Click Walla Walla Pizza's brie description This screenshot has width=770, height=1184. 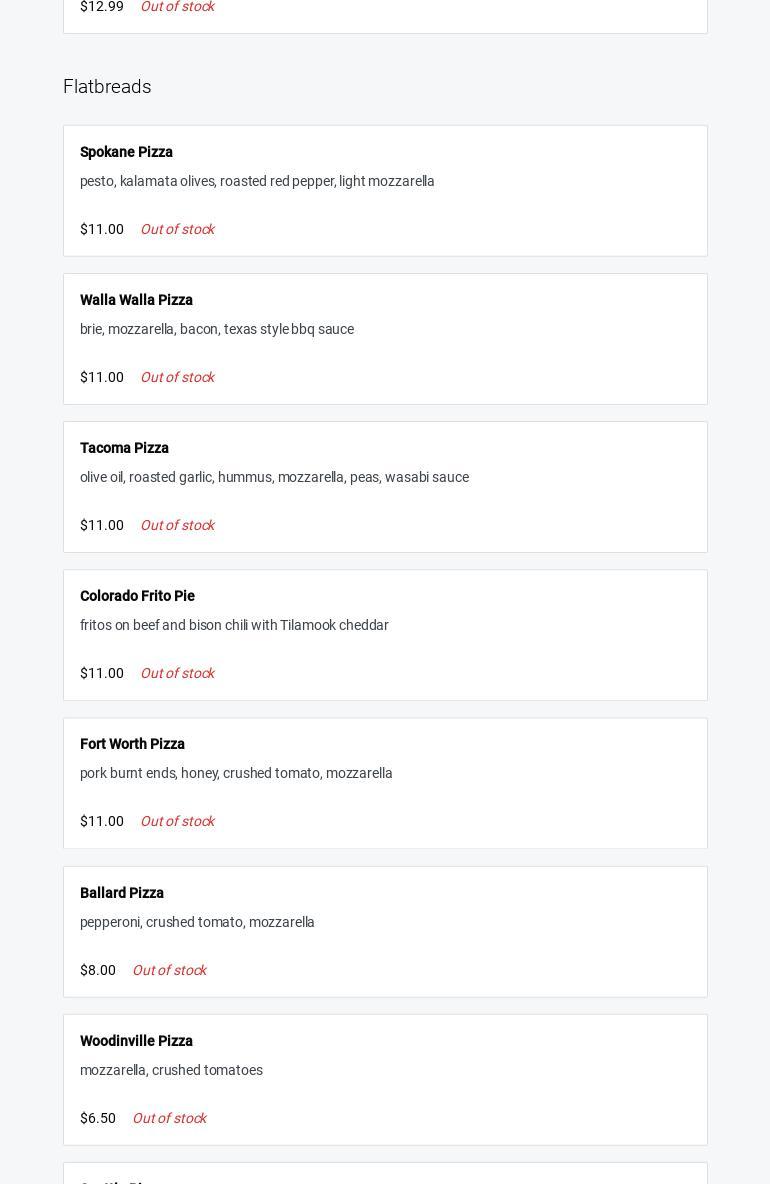coord(217,329)
